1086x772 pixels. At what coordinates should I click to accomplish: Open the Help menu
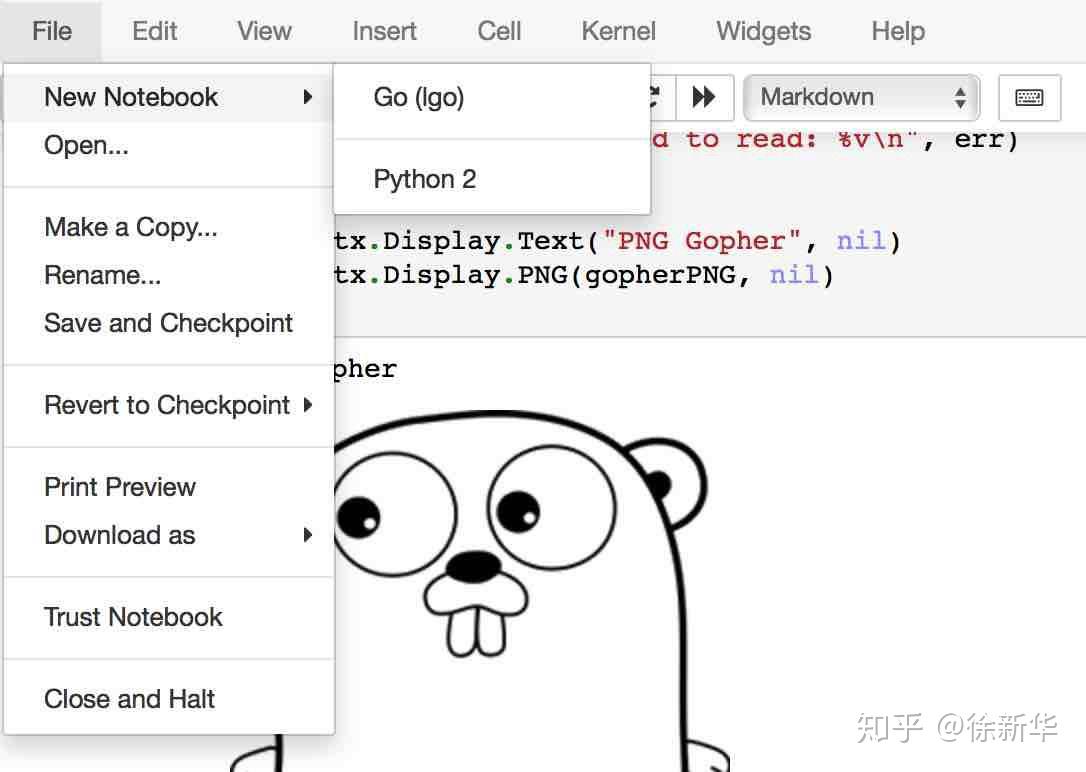click(896, 31)
